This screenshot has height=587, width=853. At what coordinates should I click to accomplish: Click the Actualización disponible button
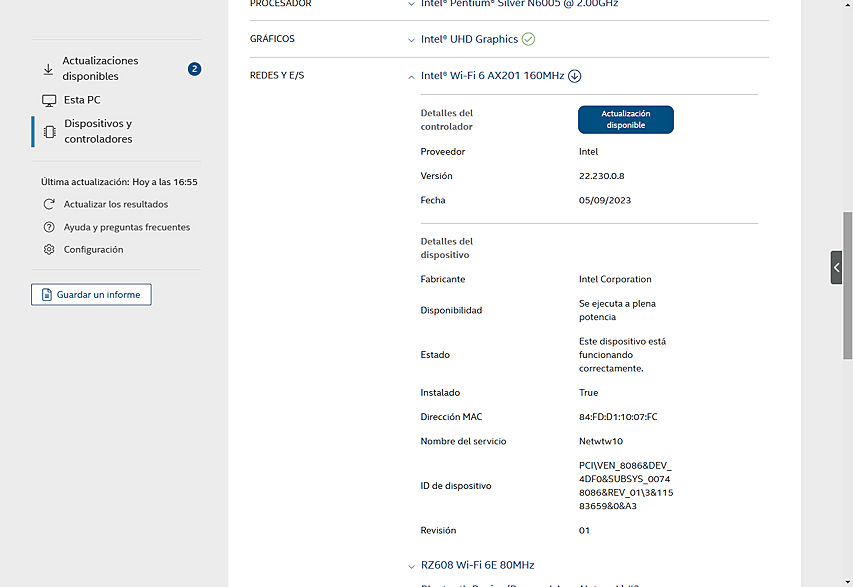tap(626, 119)
